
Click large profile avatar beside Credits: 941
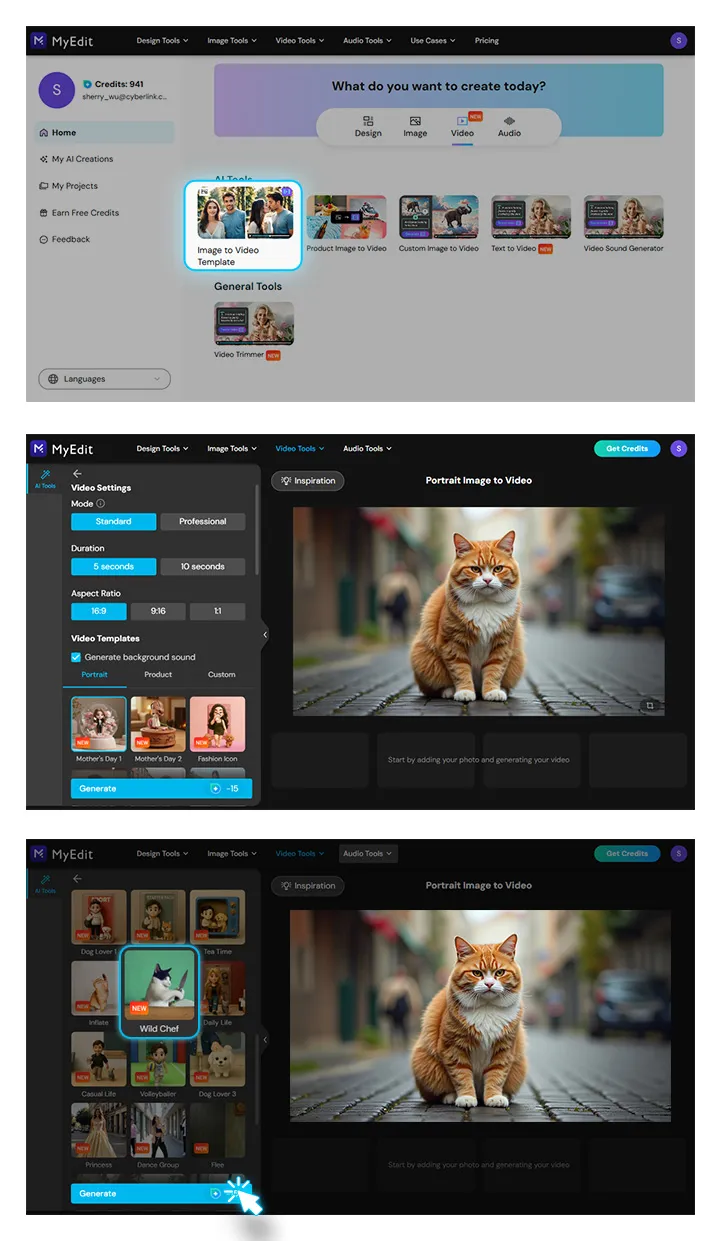pyautogui.click(x=56, y=90)
